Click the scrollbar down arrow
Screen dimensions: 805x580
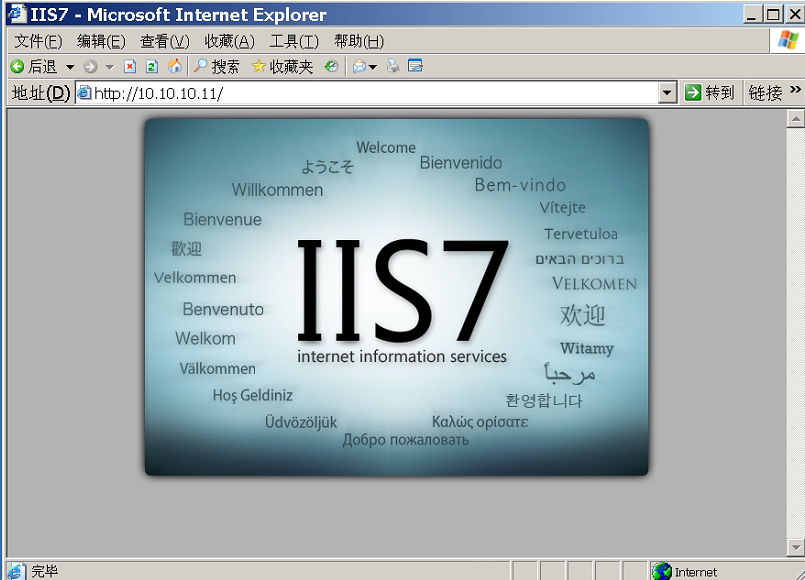(x=795, y=547)
